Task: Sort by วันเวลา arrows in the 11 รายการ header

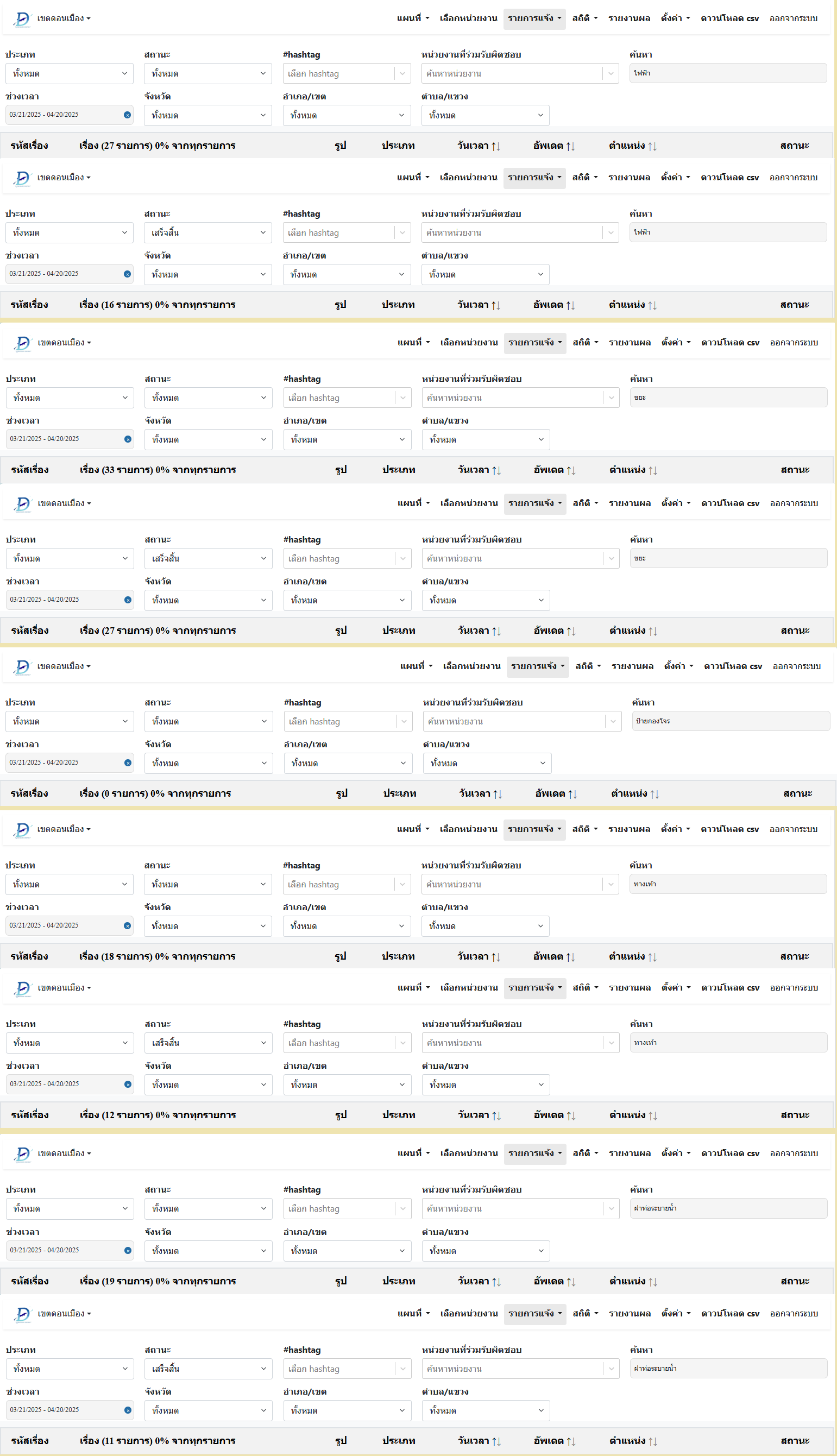Action: pos(496,1441)
